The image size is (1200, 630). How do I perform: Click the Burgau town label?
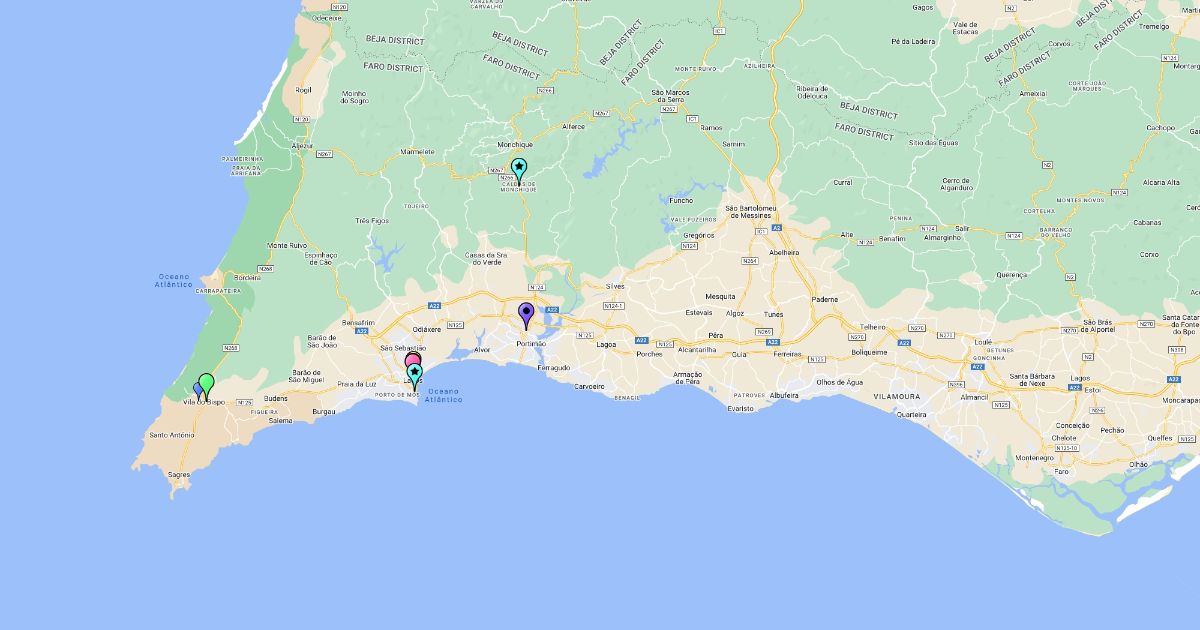(x=324, y=411)
